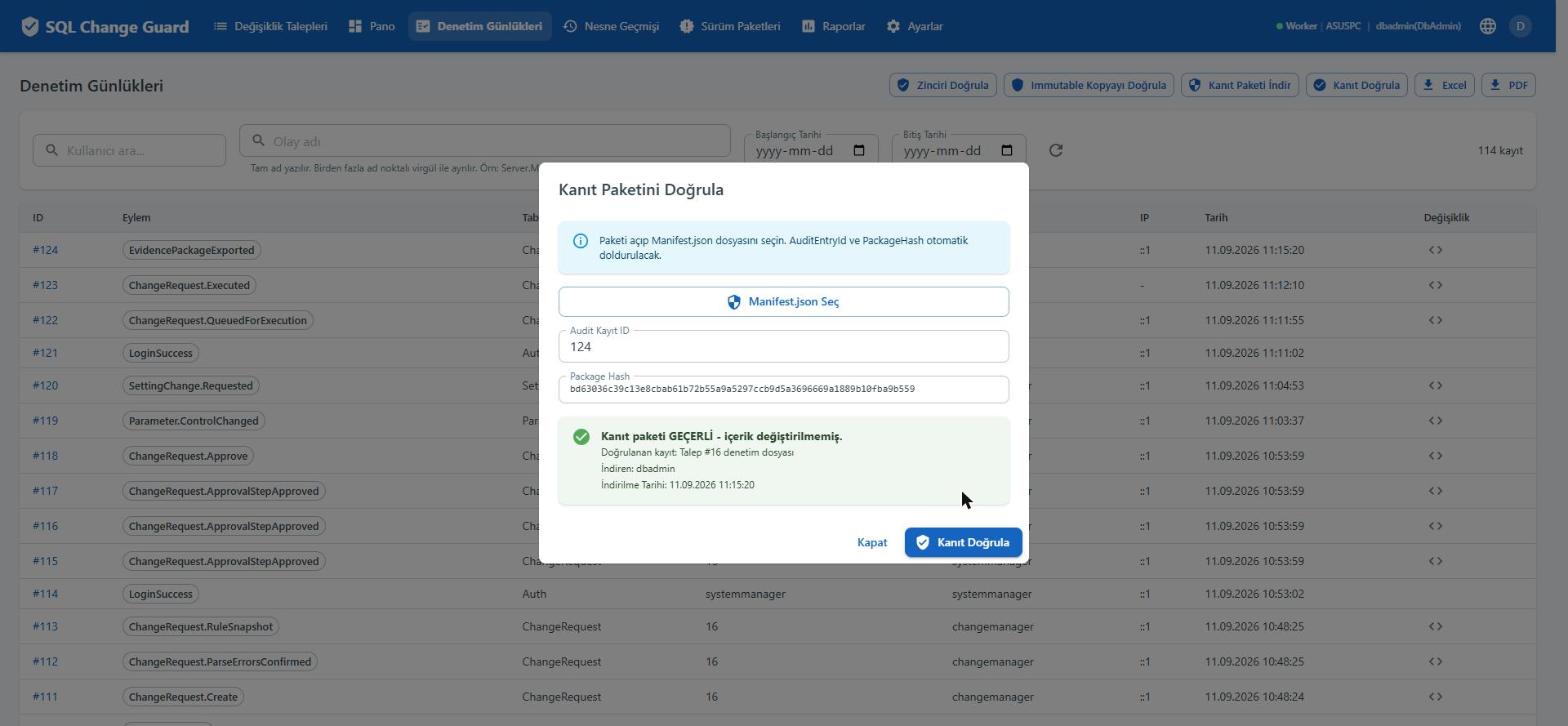Export the logs to Excel
Image resolution: width=1568 pixels, height=726 pixels.
[1444, 85]
